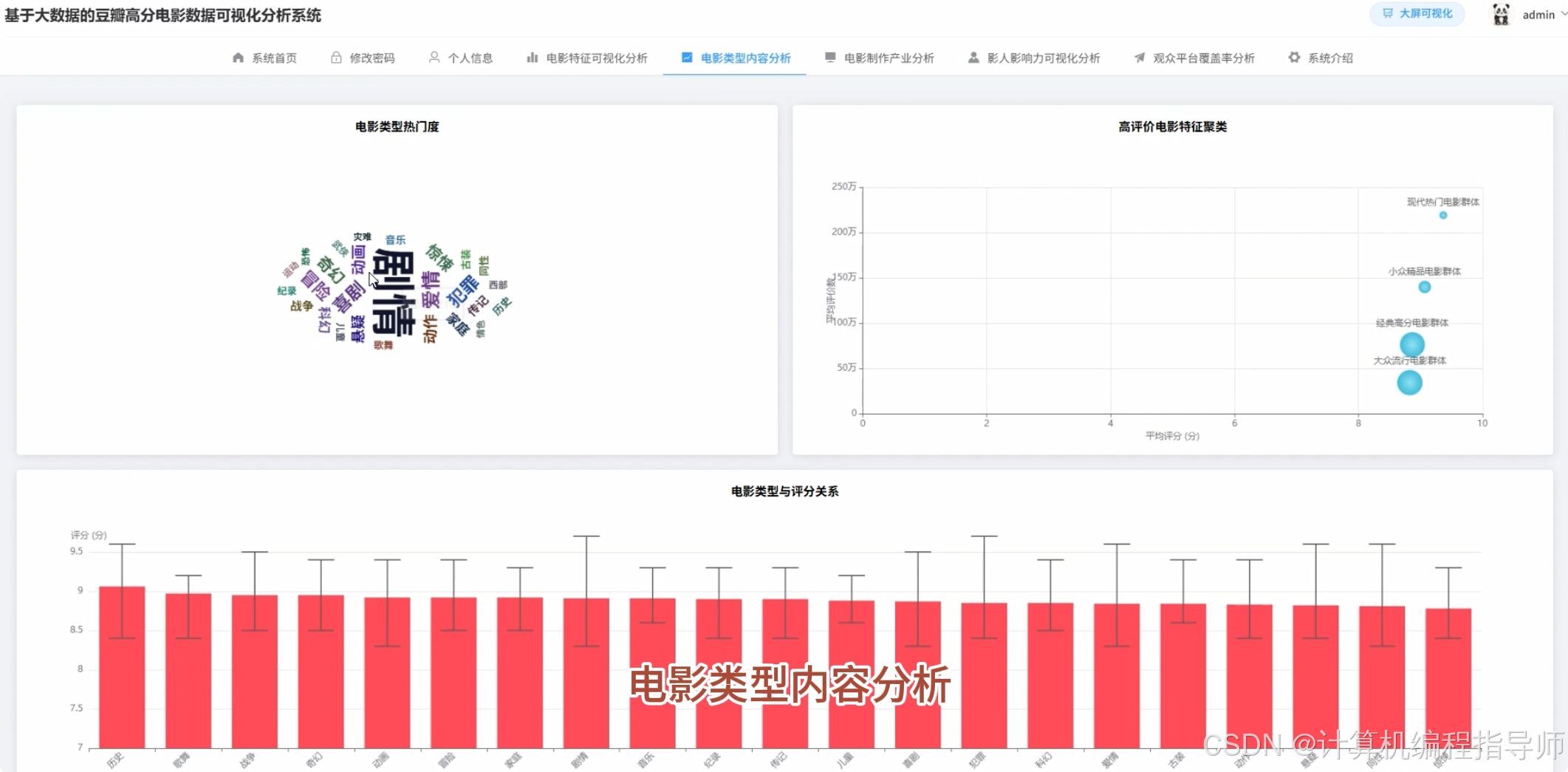Click the 小众精品电影群体 bubble in scatter chart
The width and height of the screenshot is (1568, 772).
click(x=1425, y=287)
